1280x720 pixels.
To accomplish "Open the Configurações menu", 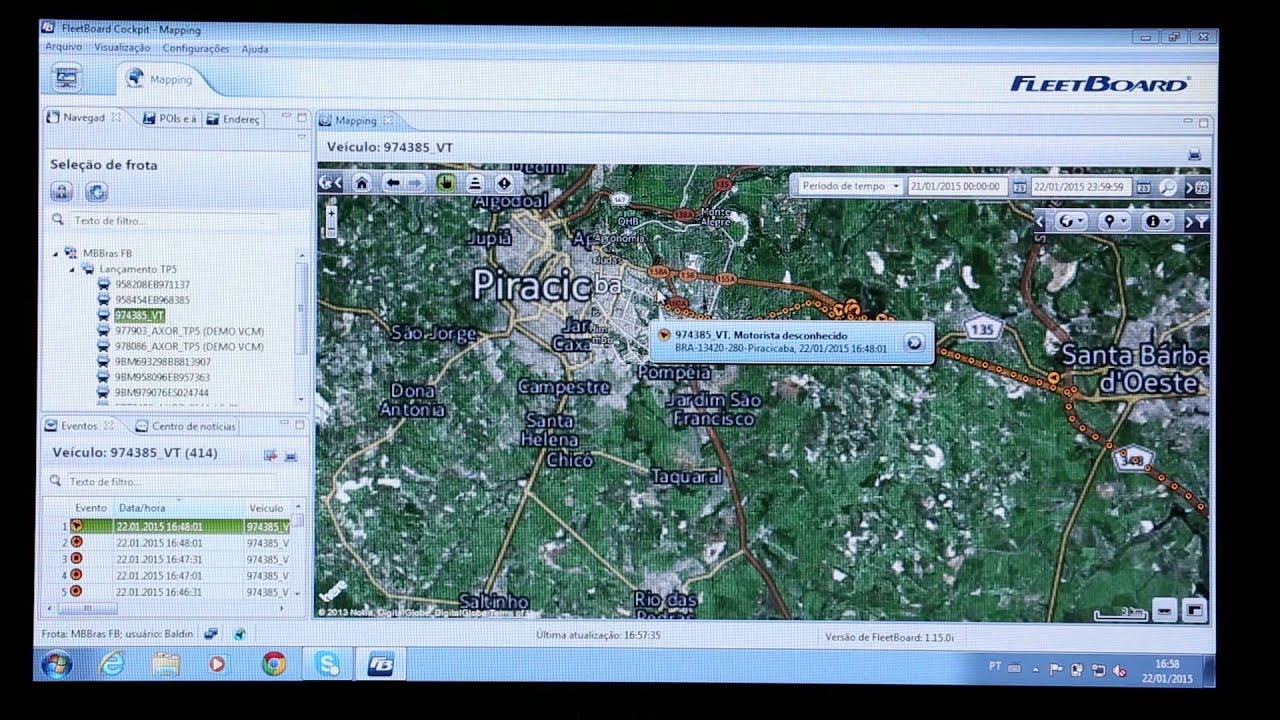I will coord(196,48).
